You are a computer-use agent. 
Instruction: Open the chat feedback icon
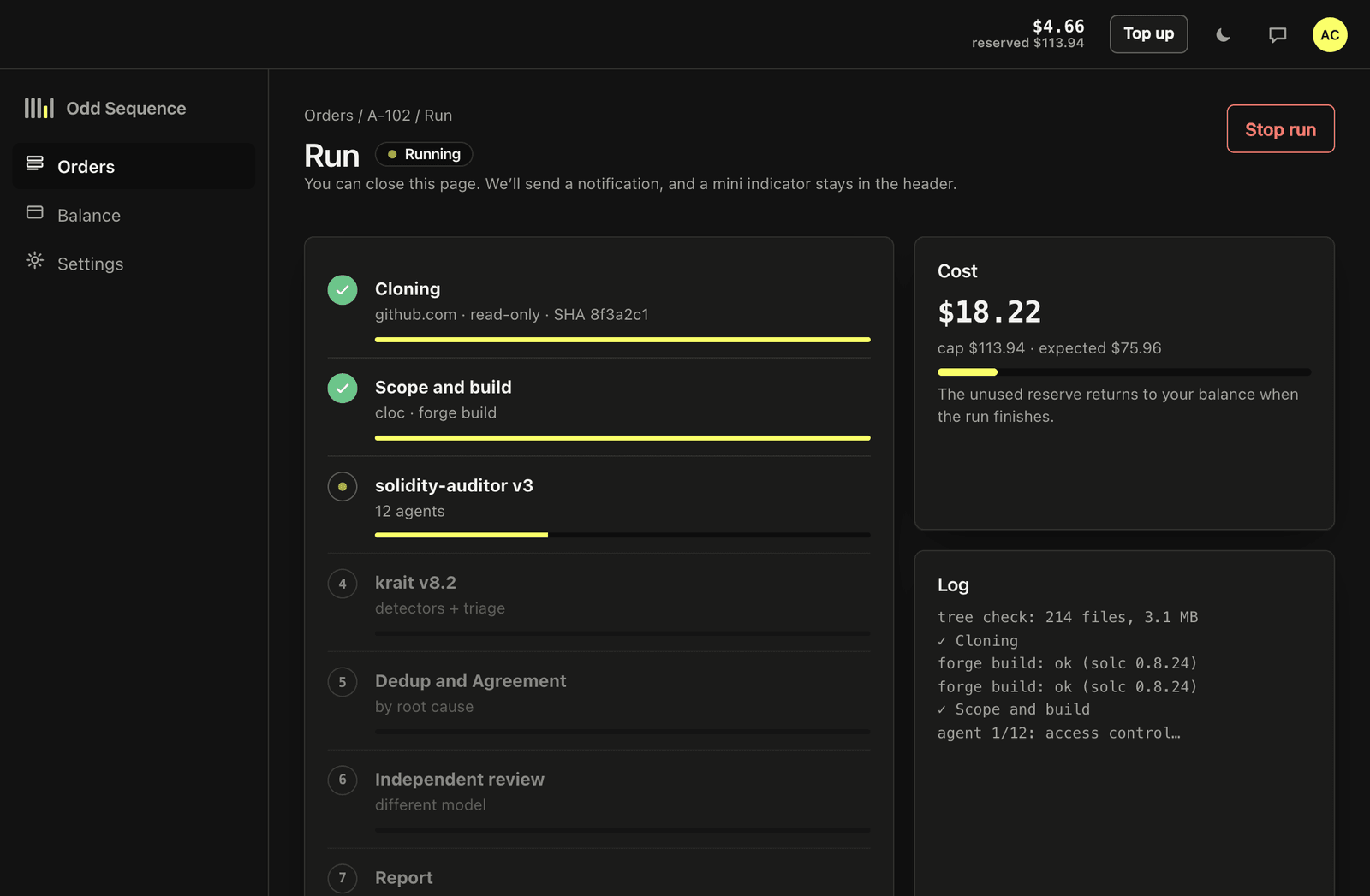[x=1278, y=35]
